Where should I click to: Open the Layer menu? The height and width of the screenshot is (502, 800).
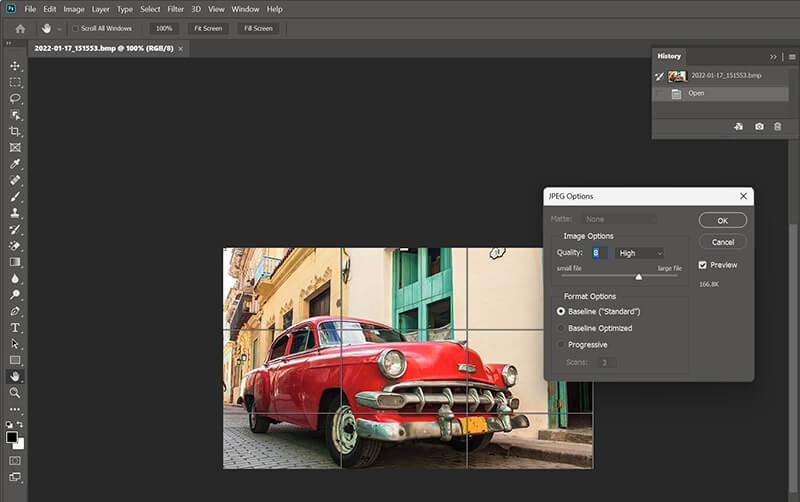101,9
